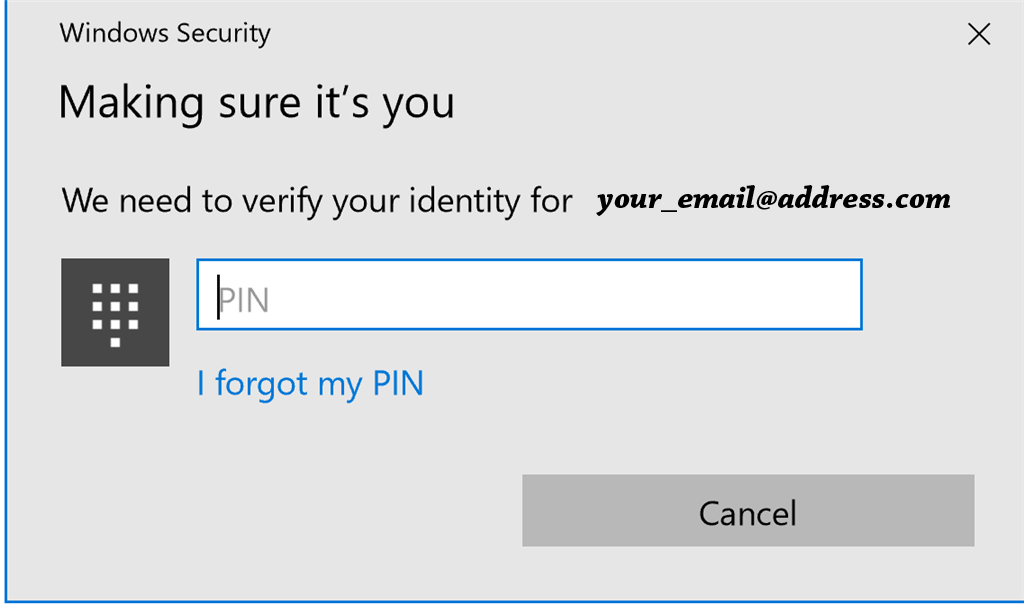Click the white dots on keypad tile
Screen dimensions: 1024x605
[115, 315]
